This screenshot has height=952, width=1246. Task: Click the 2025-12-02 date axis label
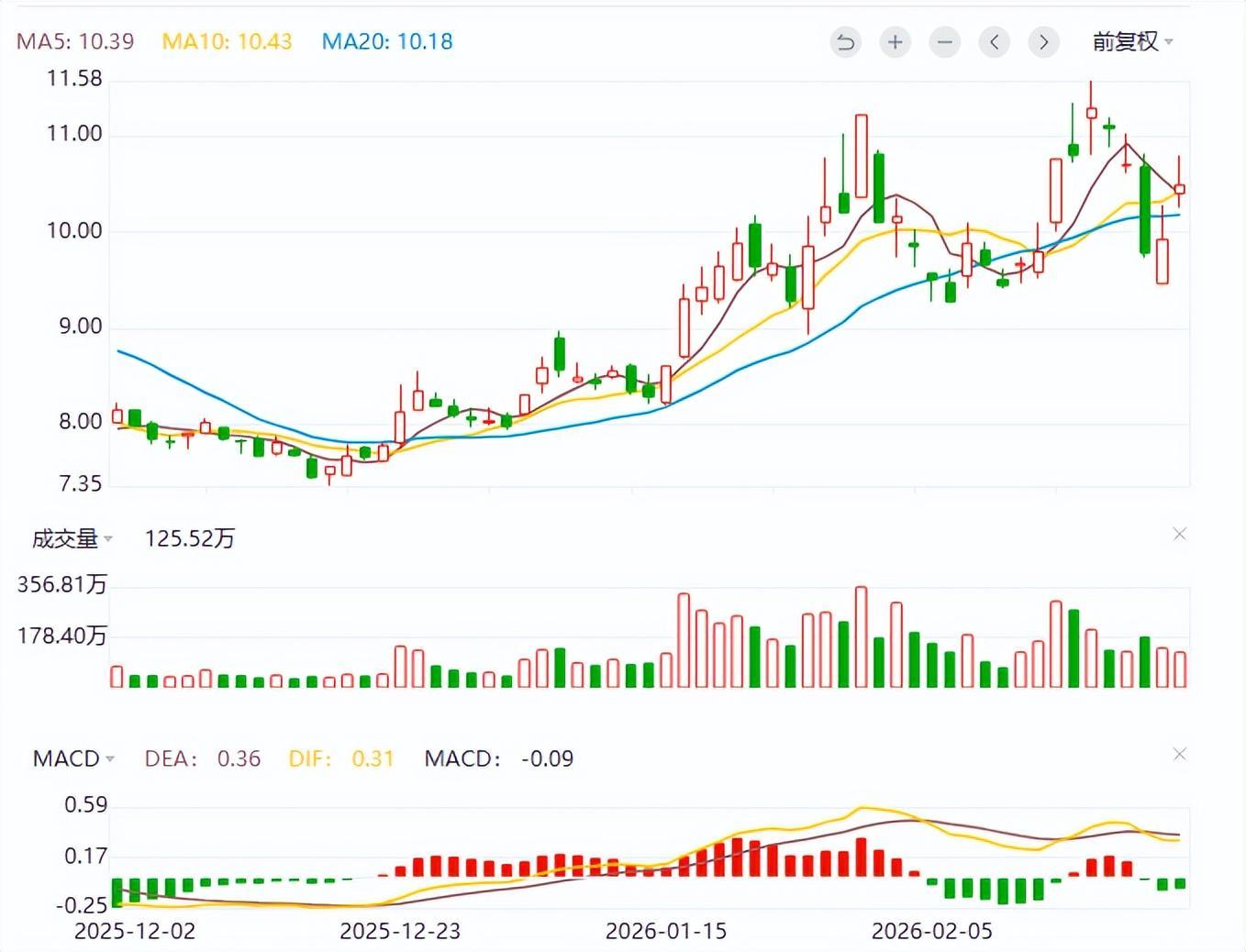[x=135, y=931]
